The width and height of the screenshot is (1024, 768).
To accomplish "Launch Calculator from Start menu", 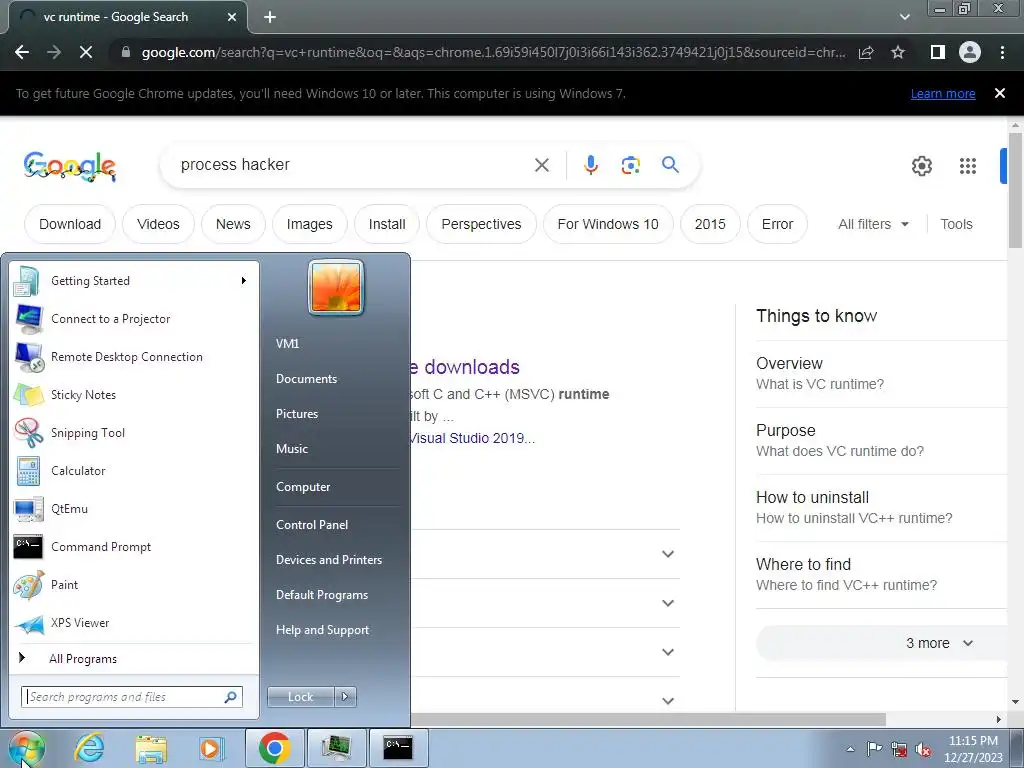I will pyautogui.click(x=133, y=470).
